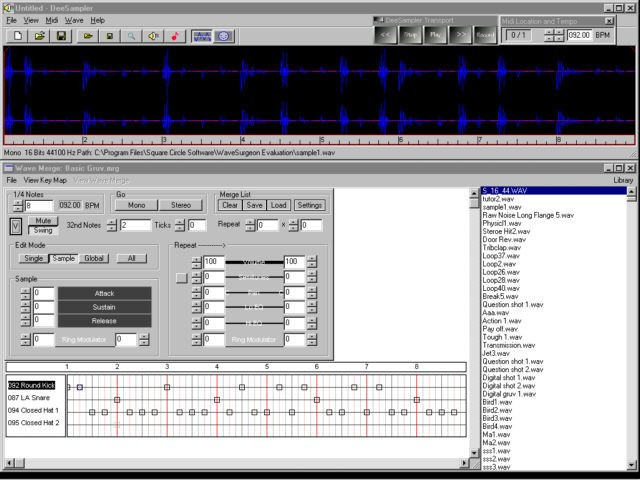Open the Midi menu
Viewport: 640px width, 480px height.
(x=52, y=20)
